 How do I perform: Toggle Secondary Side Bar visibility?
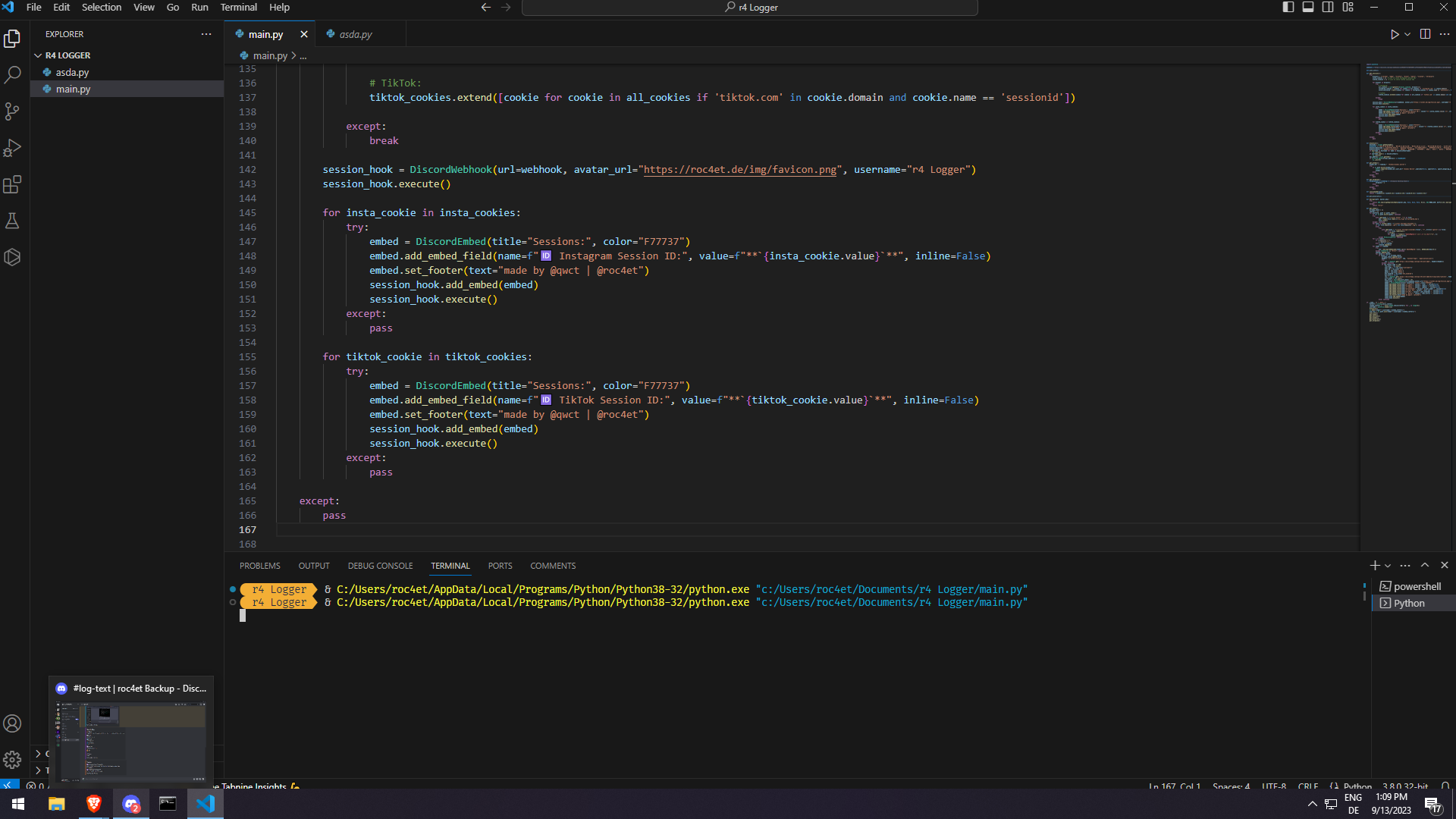click(x=1328, y=8)
